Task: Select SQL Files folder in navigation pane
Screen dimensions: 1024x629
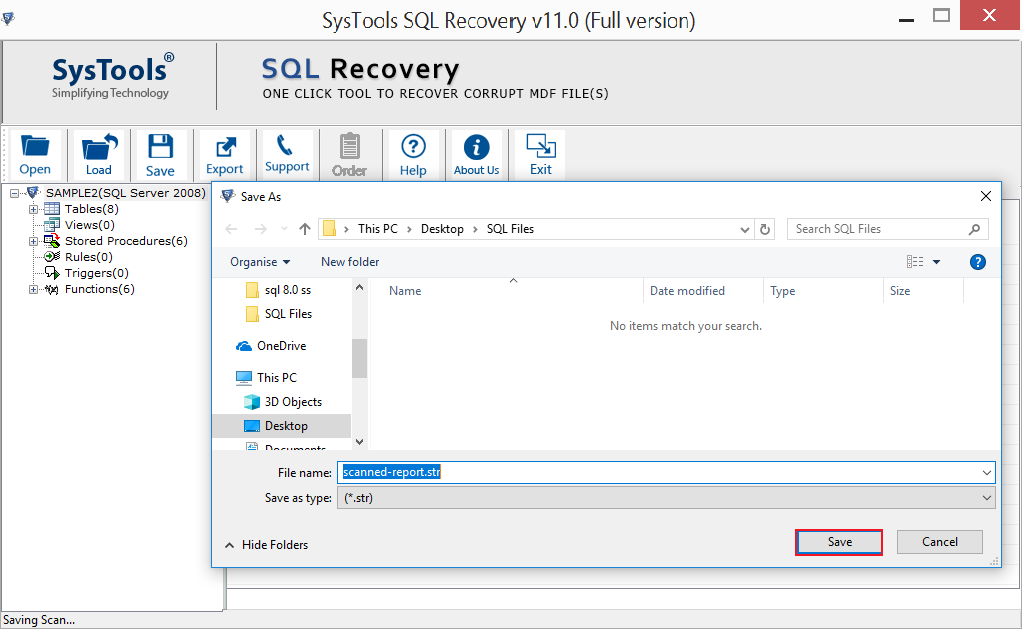Action: coord(288,314)
